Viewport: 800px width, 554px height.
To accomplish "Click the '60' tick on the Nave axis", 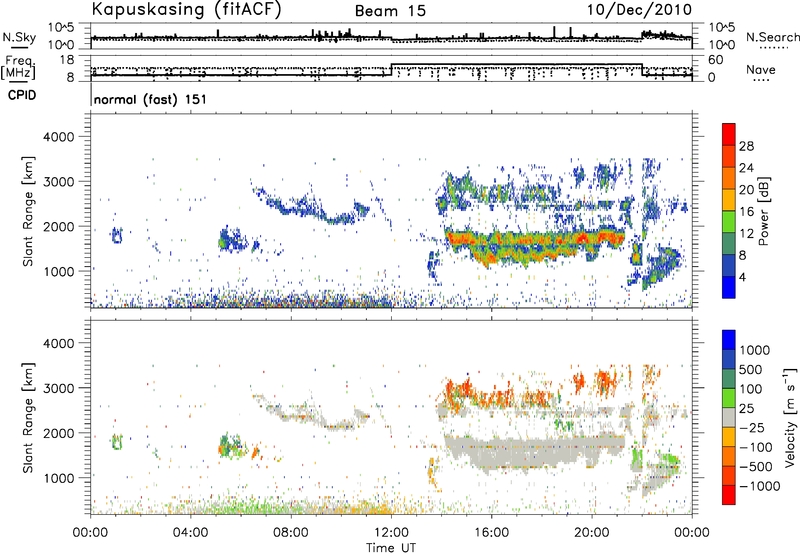I will (716, 60).
